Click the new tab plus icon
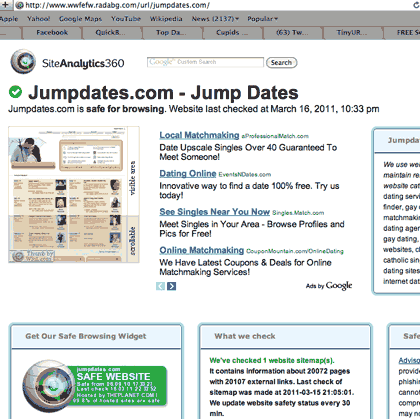This screenshot has width=420, height=419. click(x=5, y=5)
